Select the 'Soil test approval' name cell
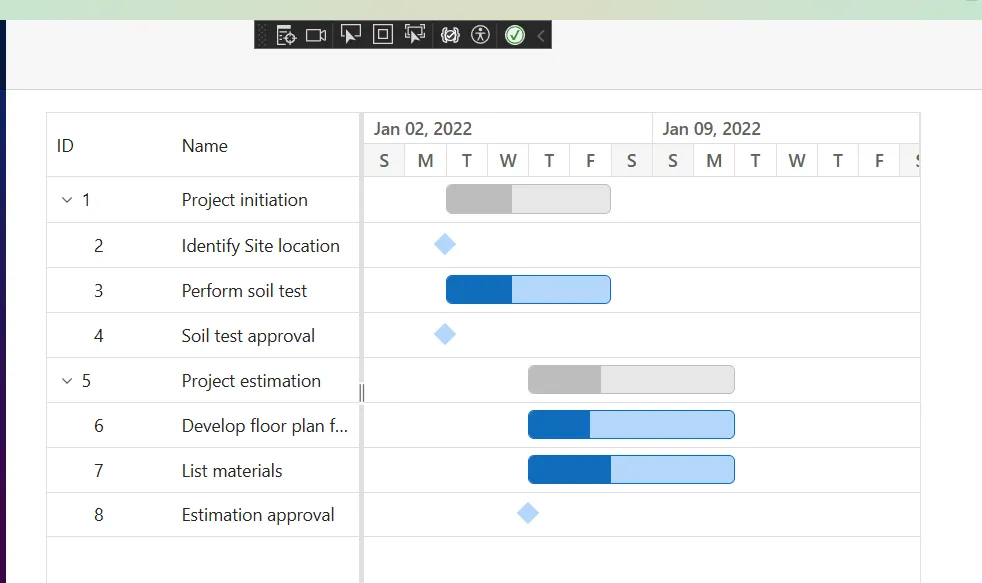Viewport: 982px width, 583px height. tap(266, 336)
